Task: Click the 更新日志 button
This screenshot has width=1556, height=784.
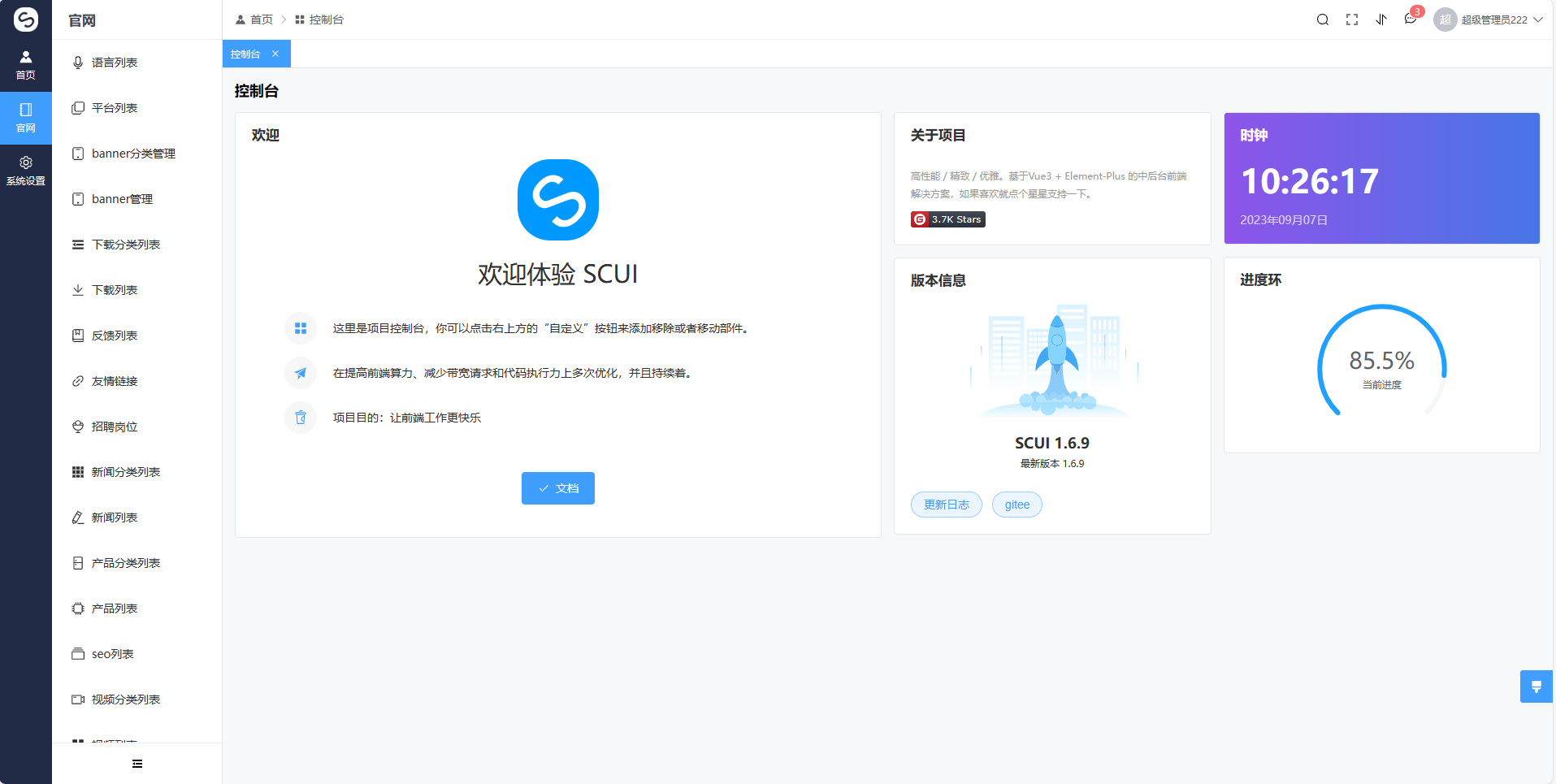Action: click(x=947, y=505)
